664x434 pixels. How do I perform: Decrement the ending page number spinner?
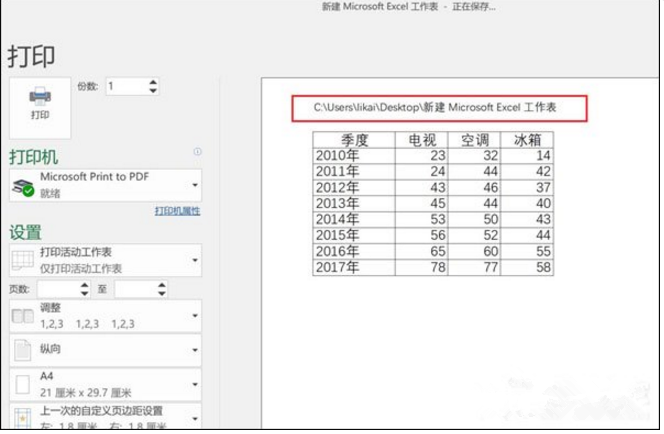pyautogui.click(x=162, y=293)
